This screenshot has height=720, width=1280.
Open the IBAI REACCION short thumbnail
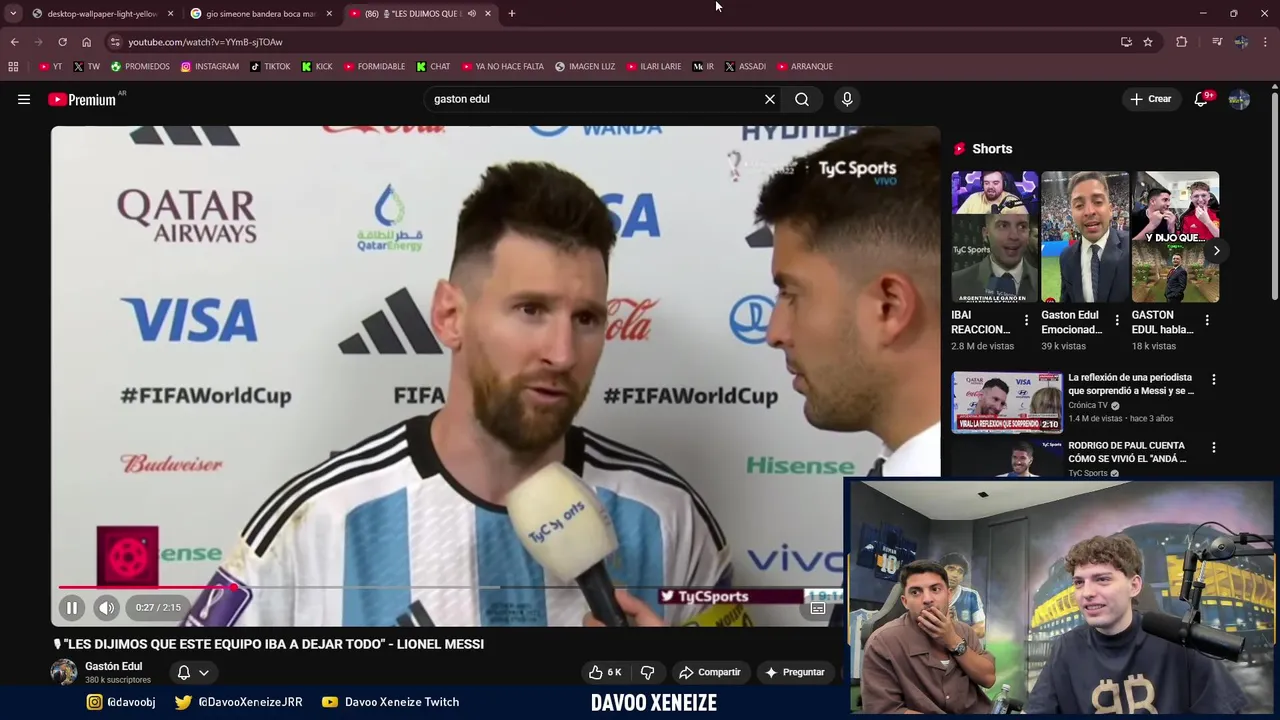[x=995, y=237]
